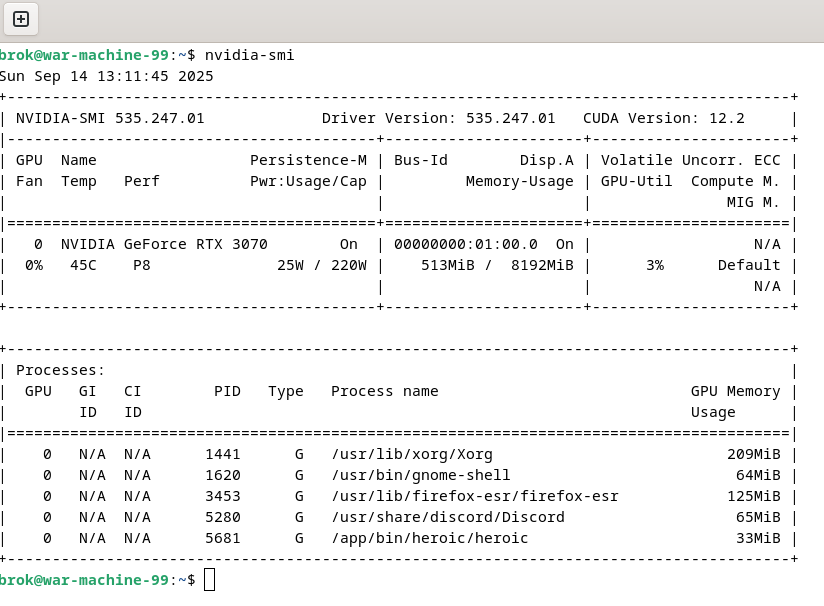Click the 25W / 220W power usage
The image size is (824, 606).
pos(322,265)
